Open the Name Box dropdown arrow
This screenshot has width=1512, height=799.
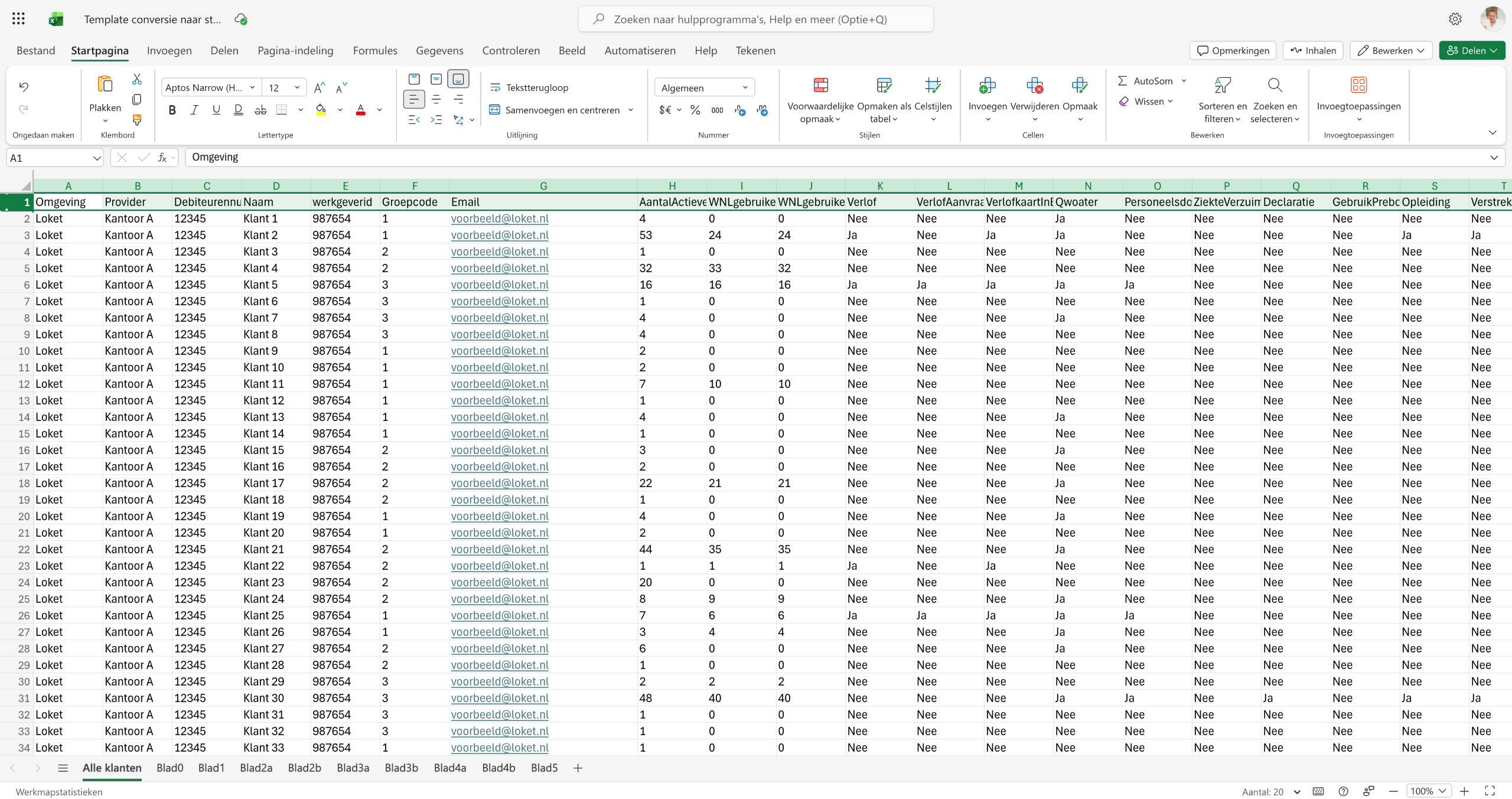(96, 158)
